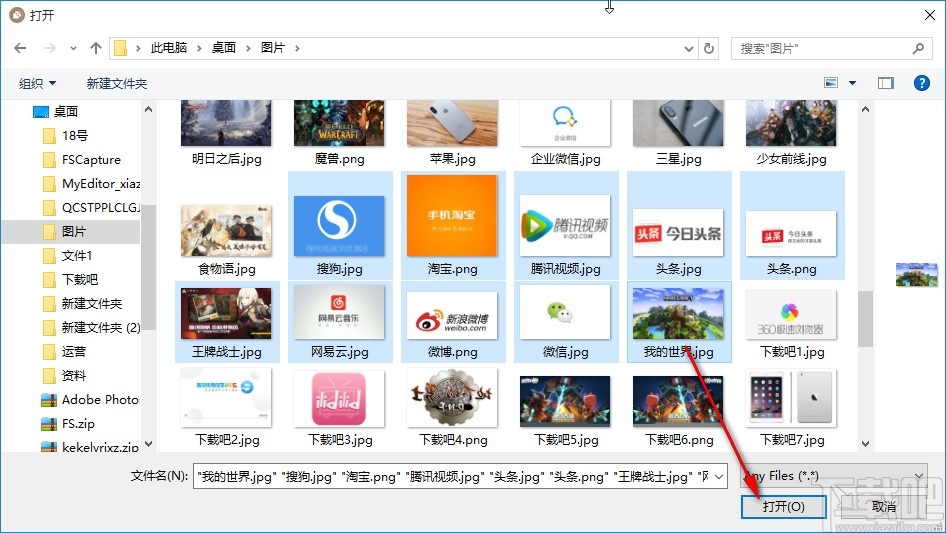Expand chevron after 桌面 breadcrumb
946x533 pixels.
[x=248, y=48]
